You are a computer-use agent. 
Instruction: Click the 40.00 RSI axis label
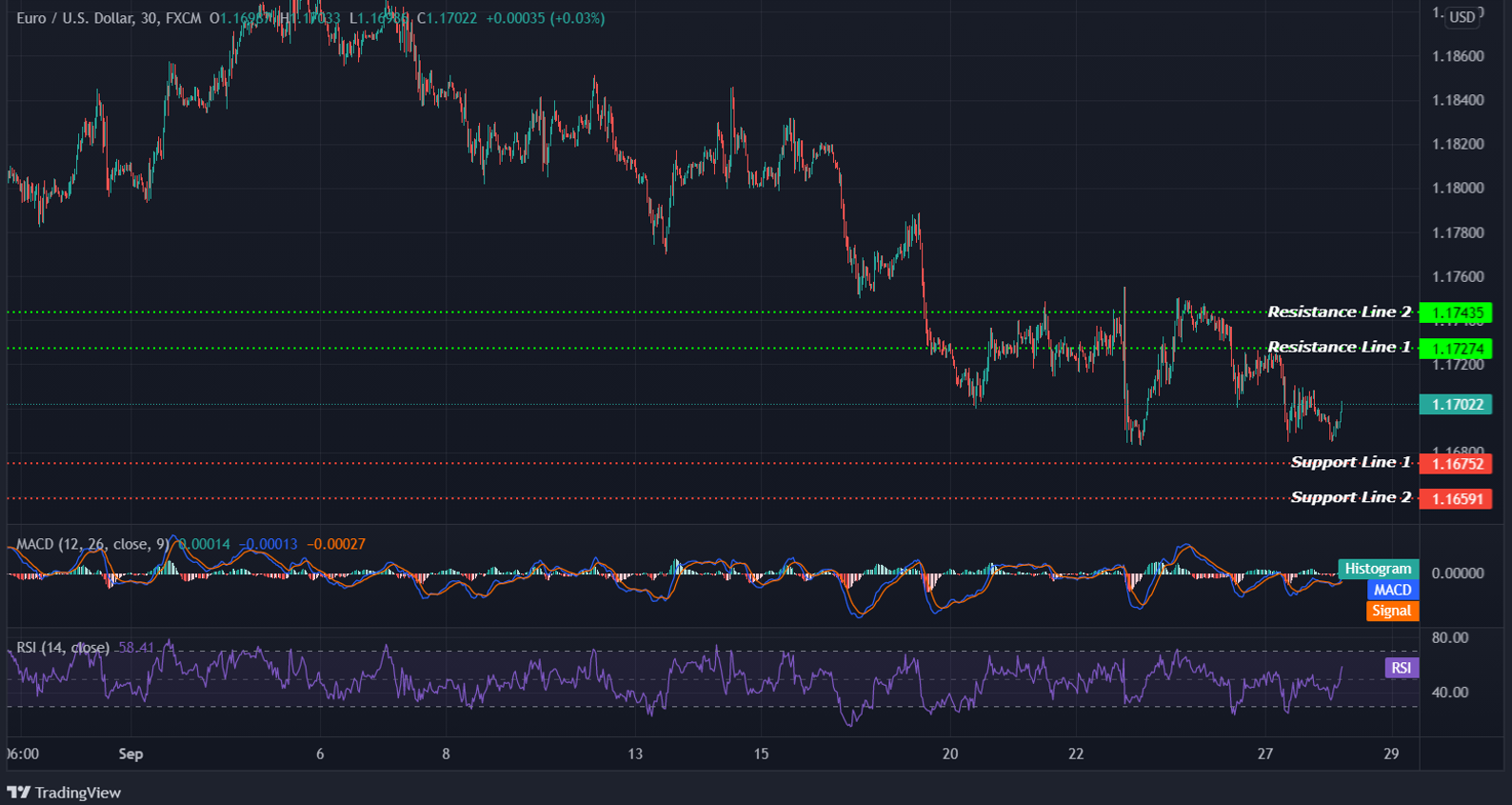coord(1450,693)
